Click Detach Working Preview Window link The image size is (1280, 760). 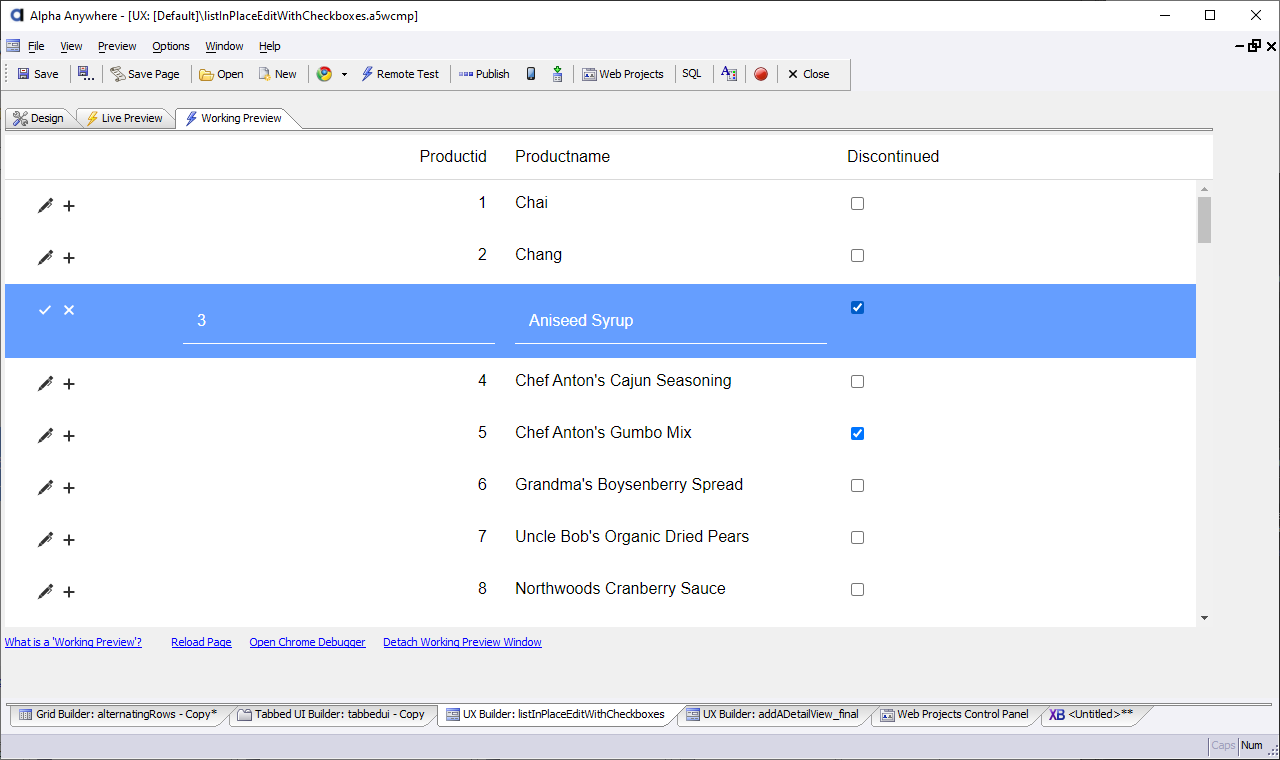462,642
